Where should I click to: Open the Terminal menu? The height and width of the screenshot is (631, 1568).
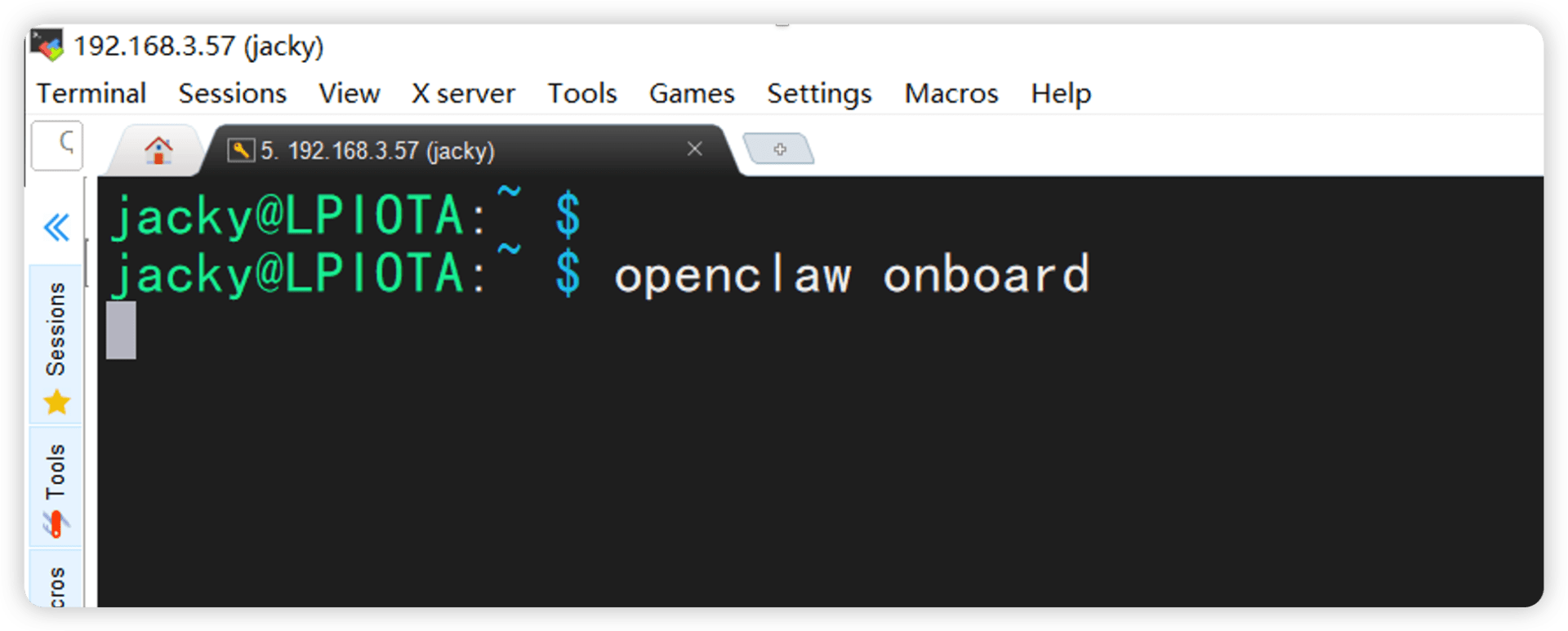pyautogui.click(x=91, y=93)
